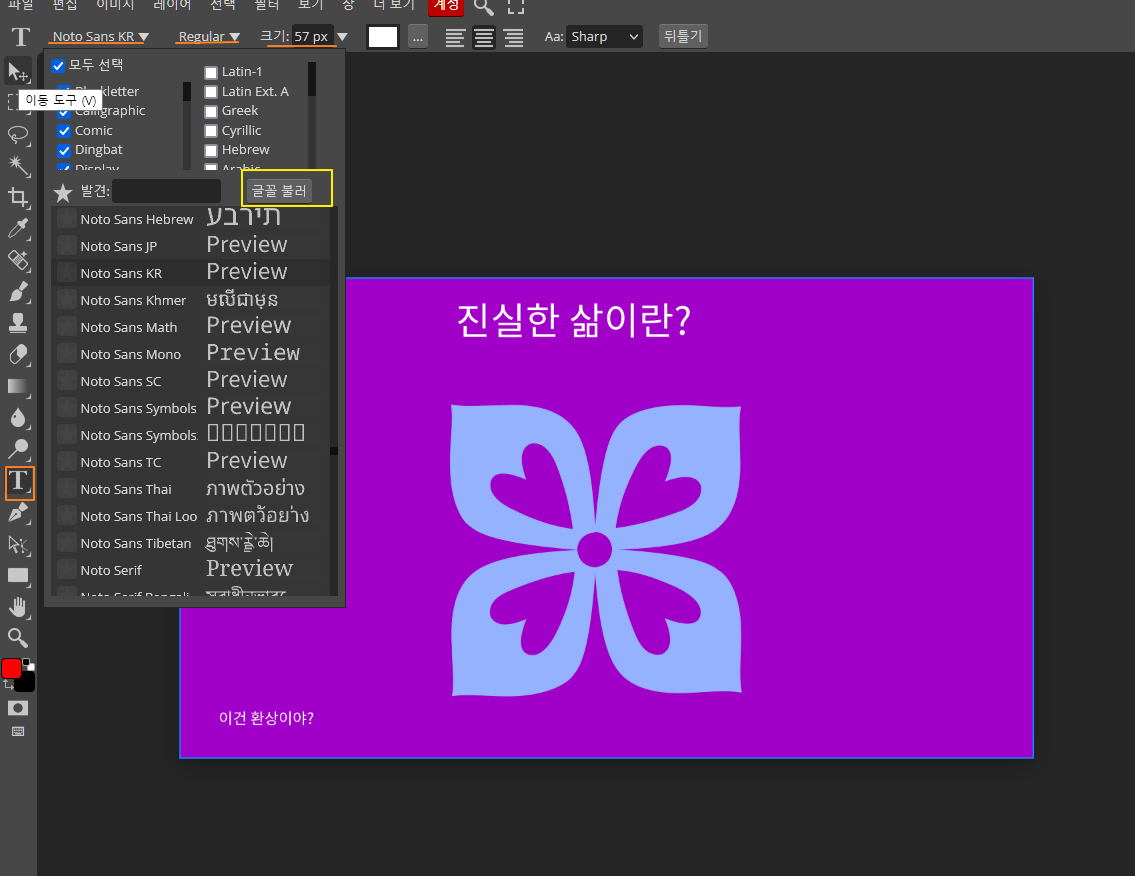This screenshot has width=1135, height=876.
Task: Select the Brush tool
Action: (x=20, y=293)
